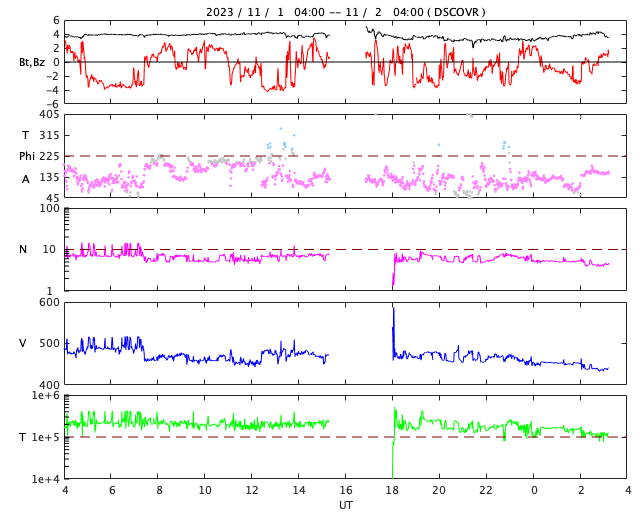Click the 2023 year in the title
Screen dimensions: 640x512
[x=220, y=12]
